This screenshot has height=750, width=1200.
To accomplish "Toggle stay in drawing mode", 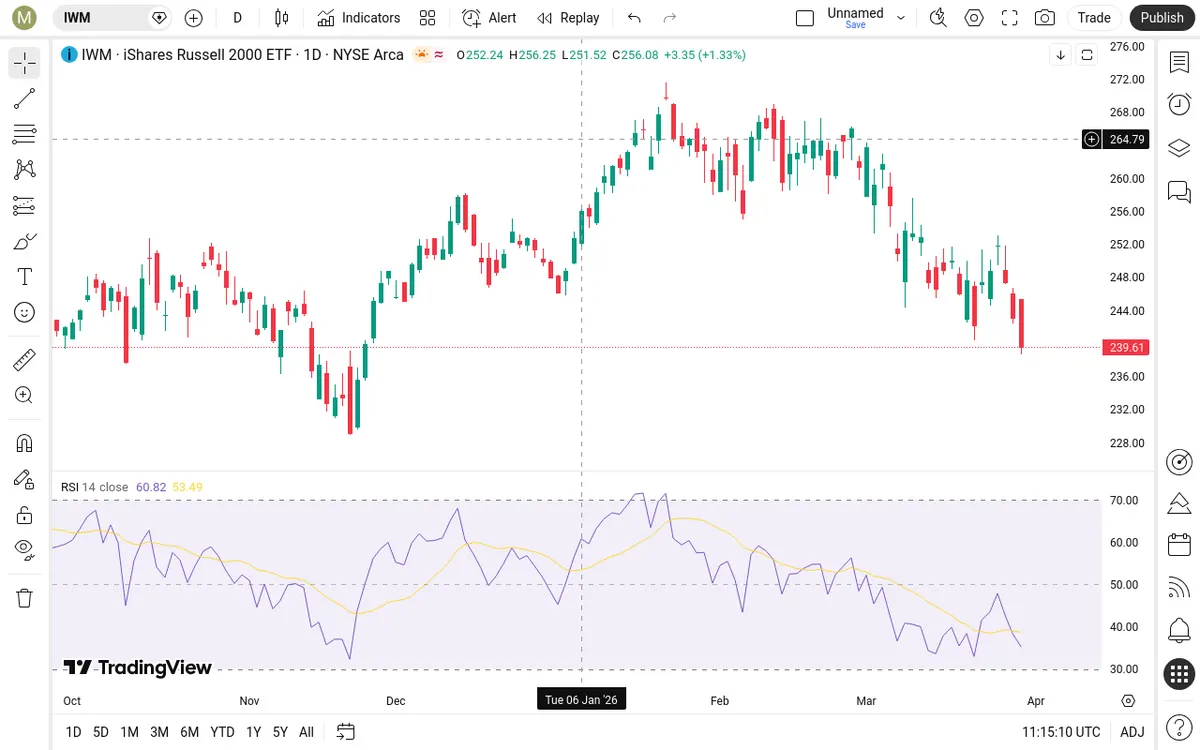I will coord(25,479).
